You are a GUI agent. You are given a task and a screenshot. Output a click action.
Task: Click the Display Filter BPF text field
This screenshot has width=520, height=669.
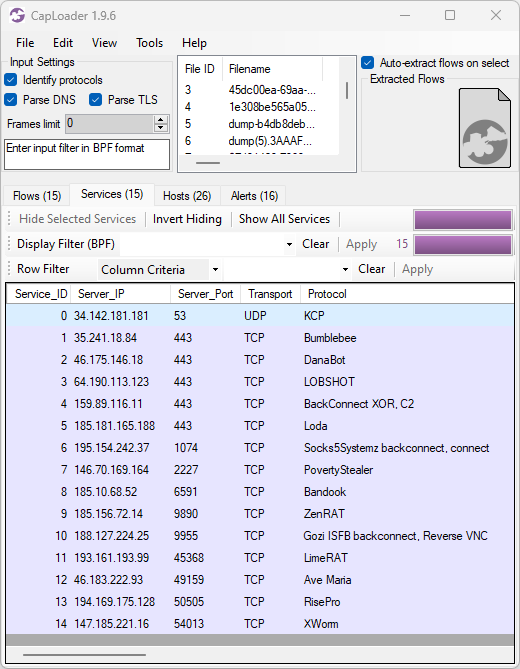[202, 244]
